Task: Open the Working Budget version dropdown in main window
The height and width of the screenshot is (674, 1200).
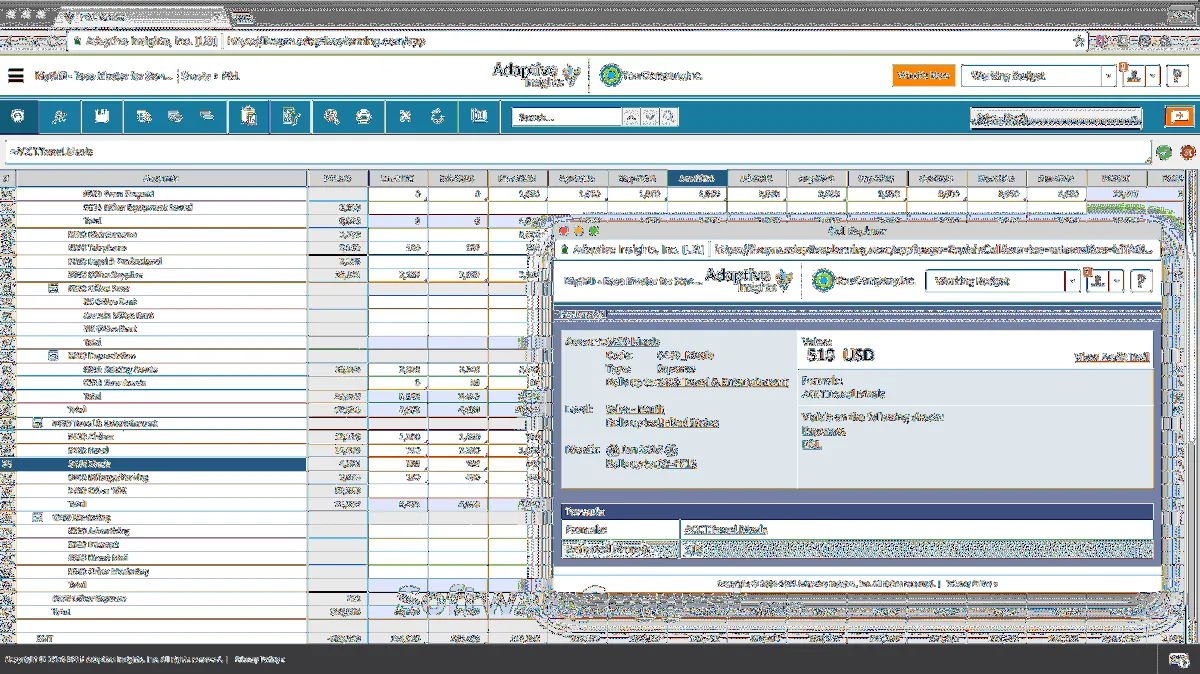Action: click(1109, 75)
